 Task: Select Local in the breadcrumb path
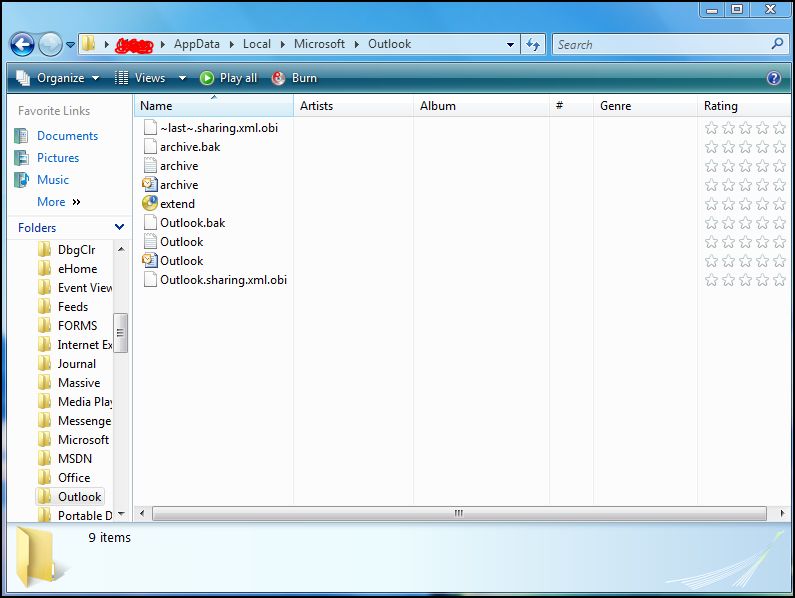257,44
